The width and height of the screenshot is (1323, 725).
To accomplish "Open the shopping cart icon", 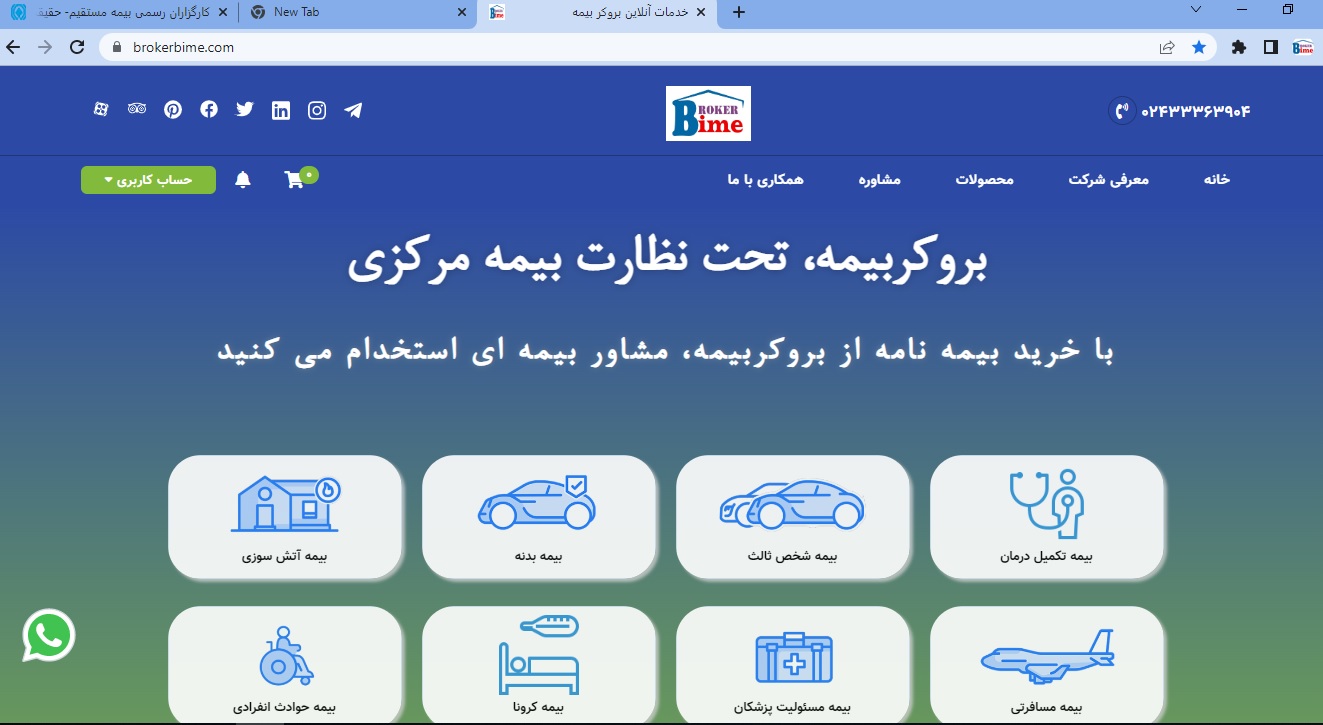I will coord(294,180).
